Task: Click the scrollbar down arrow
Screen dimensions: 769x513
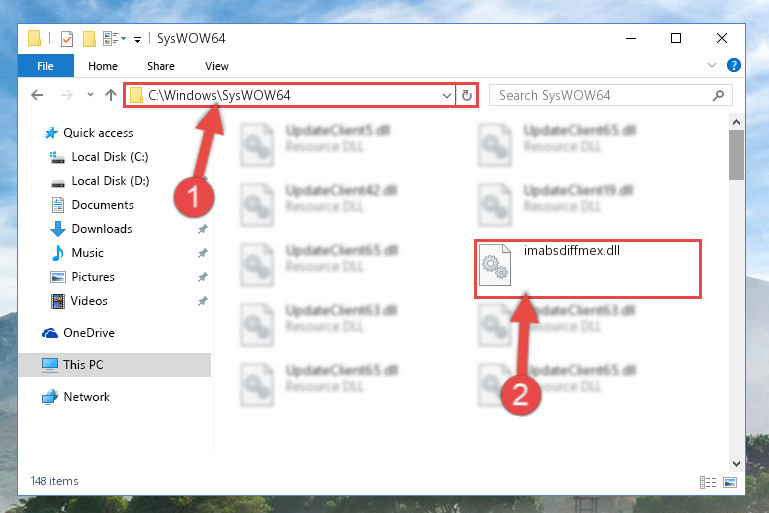Action: coord(736,463)
